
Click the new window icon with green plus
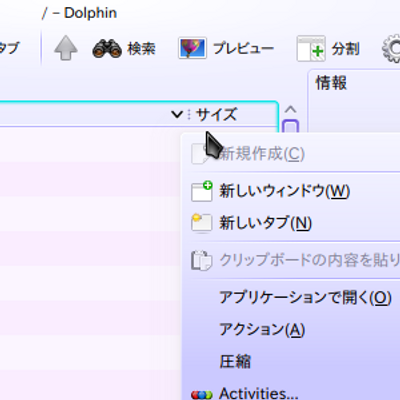202,191
